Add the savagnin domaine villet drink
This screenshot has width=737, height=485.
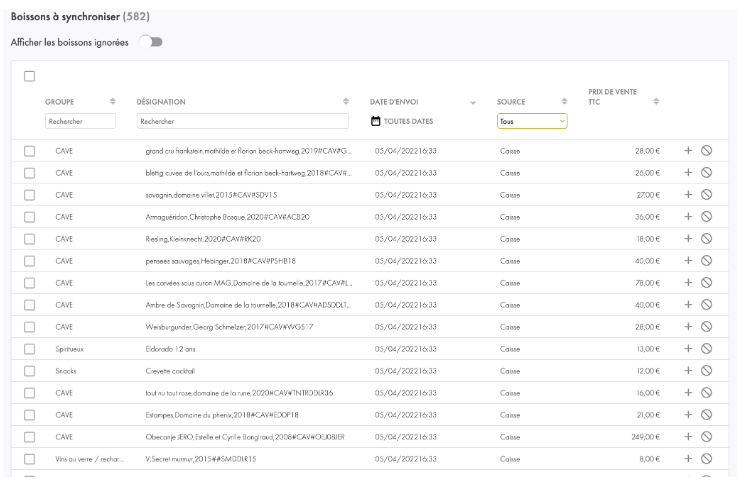click(x=688, y=195)
